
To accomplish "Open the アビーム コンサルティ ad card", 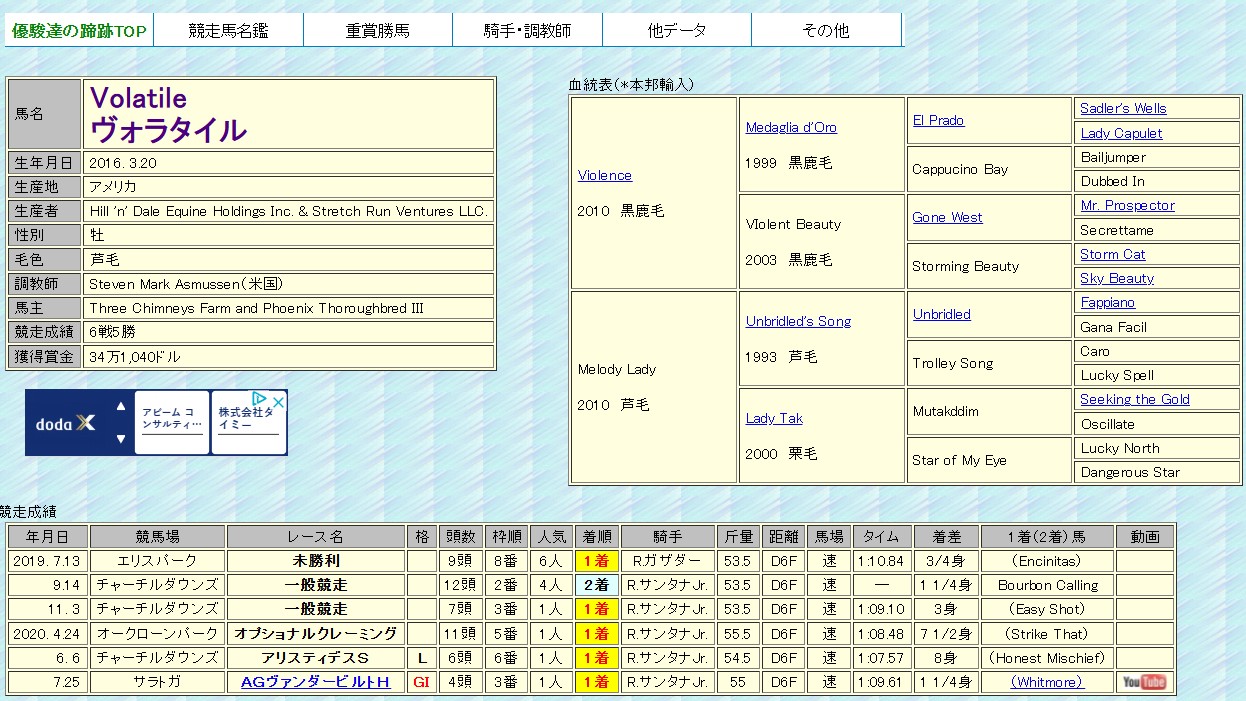I will pyautogui.click(x=172, y=422).
